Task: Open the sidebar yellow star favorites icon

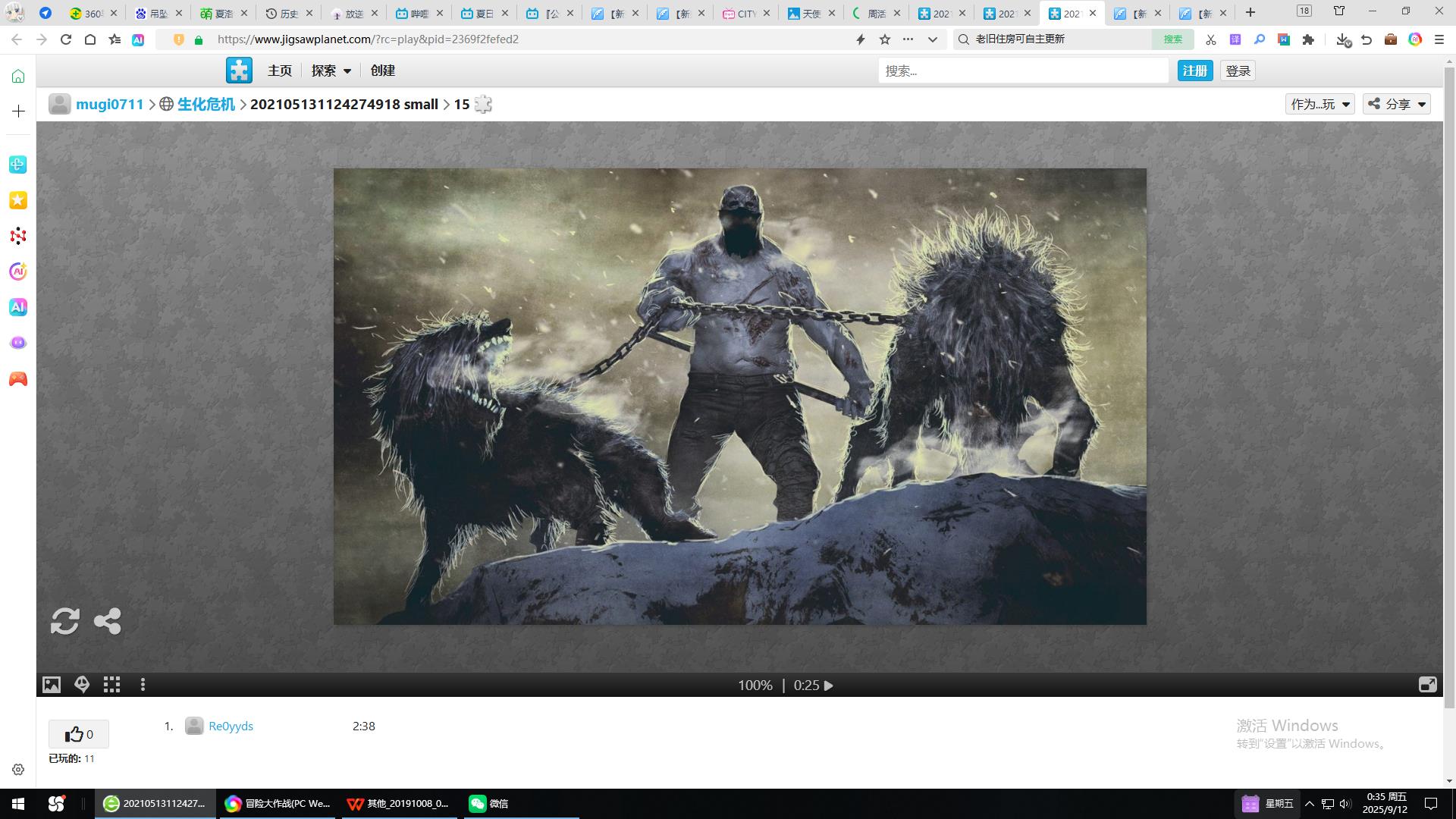Action: click(18, 200)
